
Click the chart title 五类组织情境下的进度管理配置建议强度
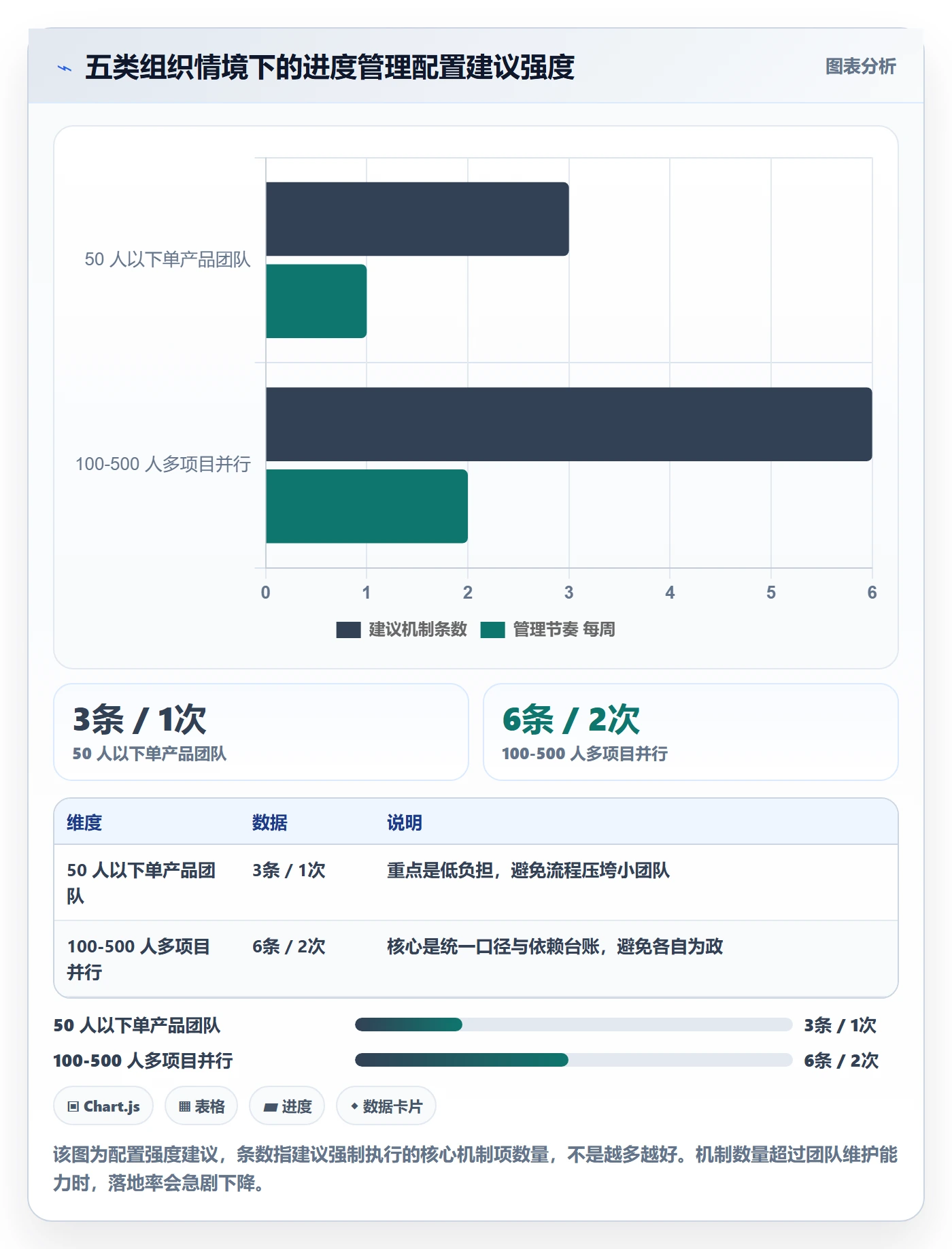[330, 67]
